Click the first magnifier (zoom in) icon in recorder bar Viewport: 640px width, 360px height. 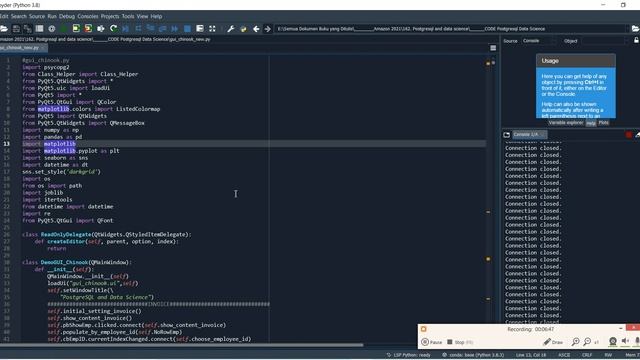coord(575,342)
